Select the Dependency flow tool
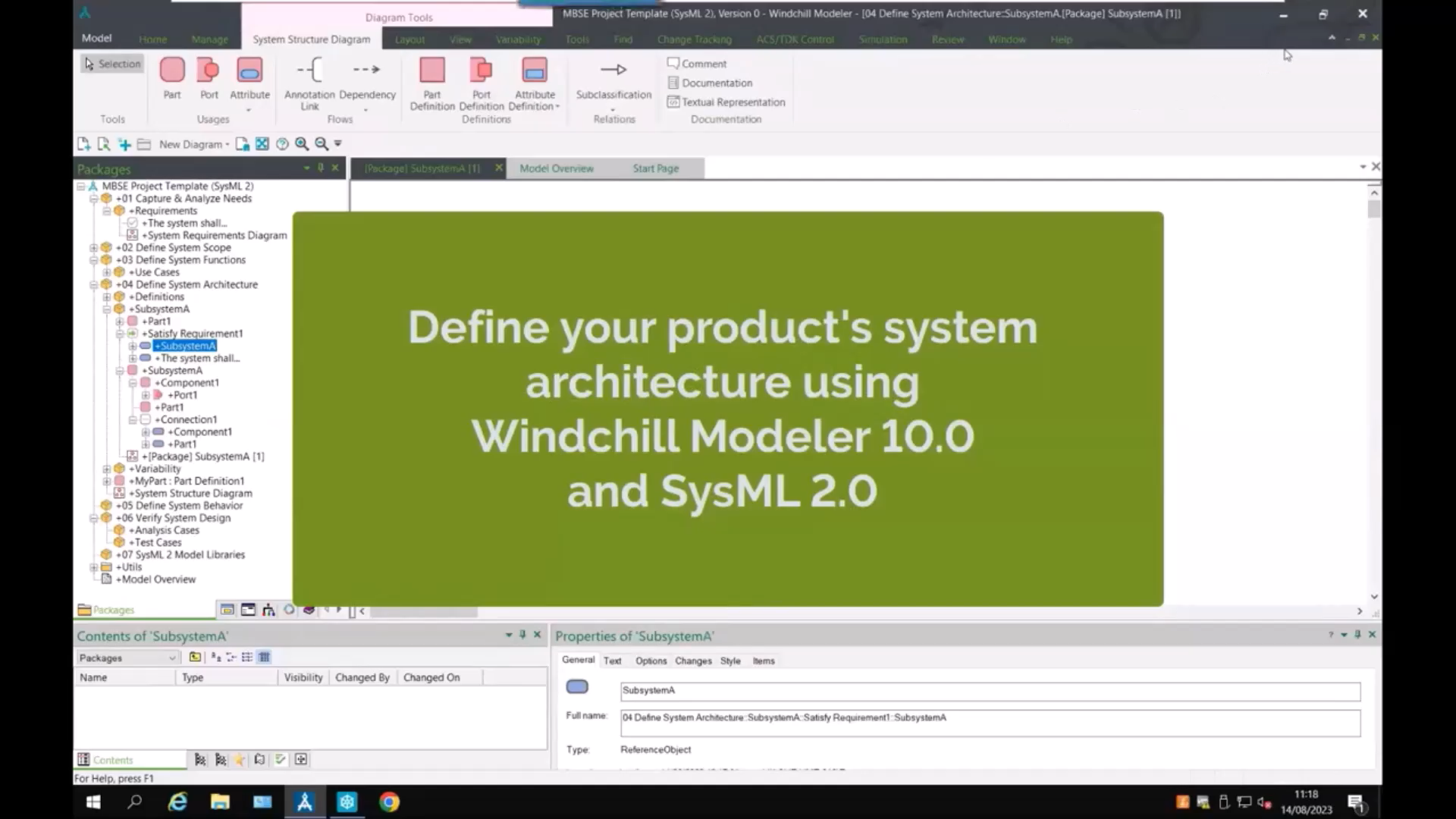The height and width of the screenshot is (819, 1456). tap(367, 80)
